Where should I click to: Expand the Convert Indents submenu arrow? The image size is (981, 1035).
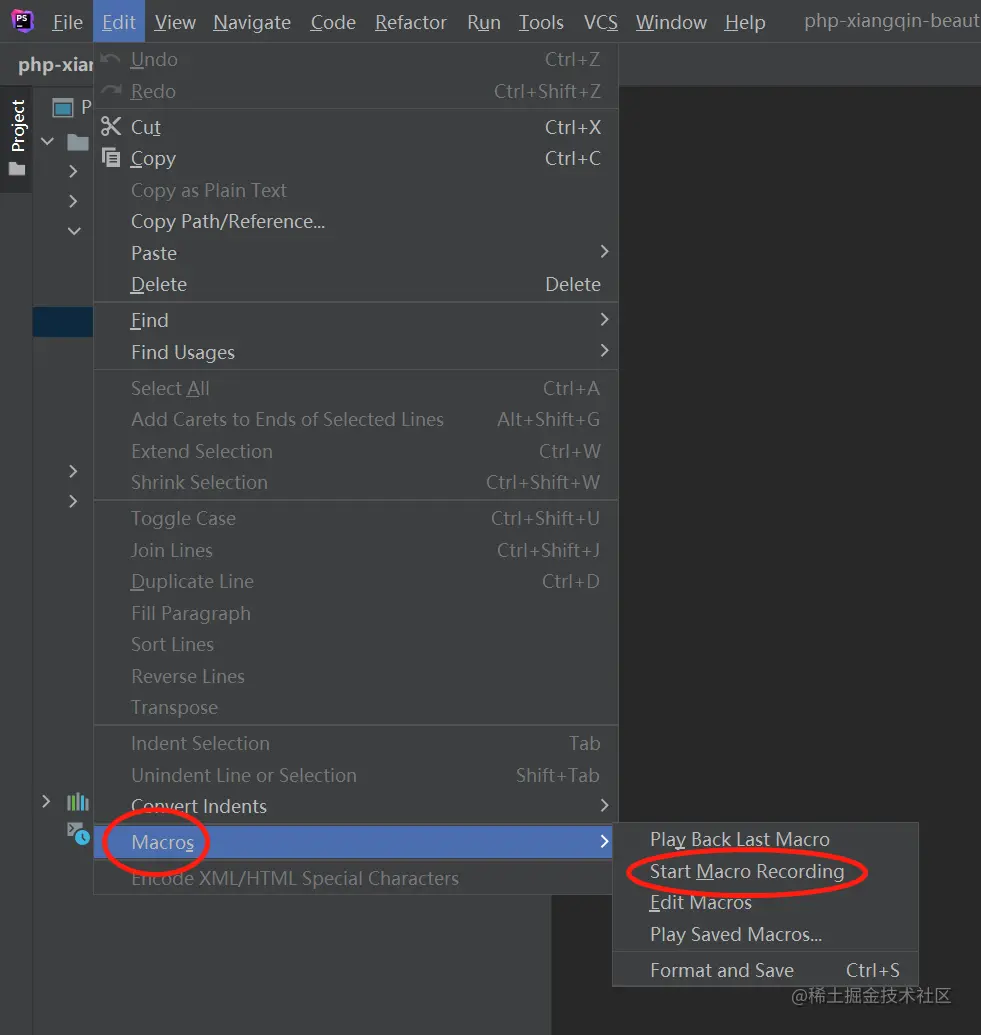(604, 805)
